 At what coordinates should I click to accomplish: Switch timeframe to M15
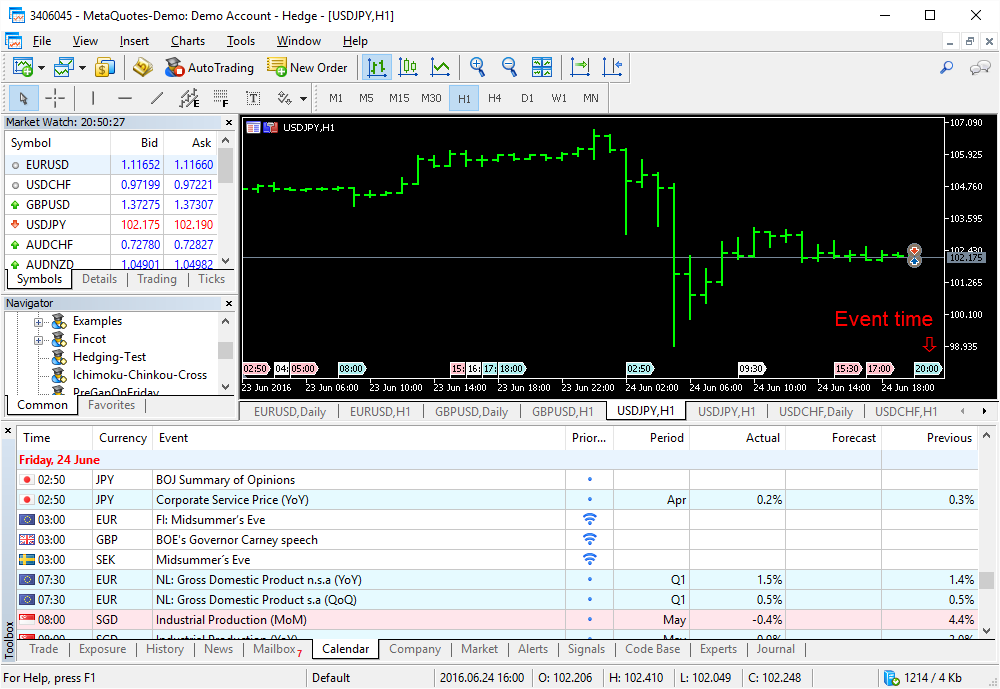[x=399, y=98]
